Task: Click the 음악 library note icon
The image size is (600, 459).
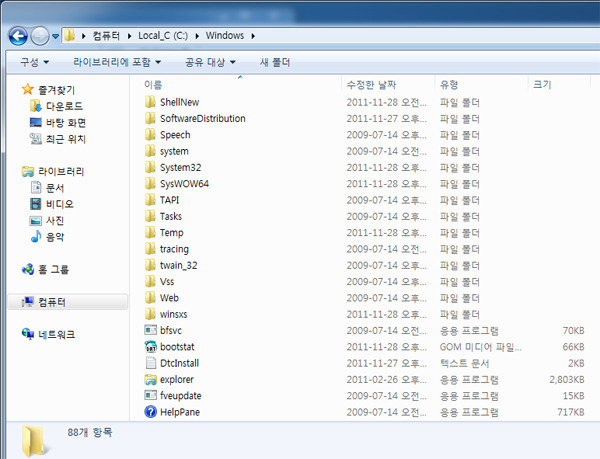Action: (x=36, y=236)
